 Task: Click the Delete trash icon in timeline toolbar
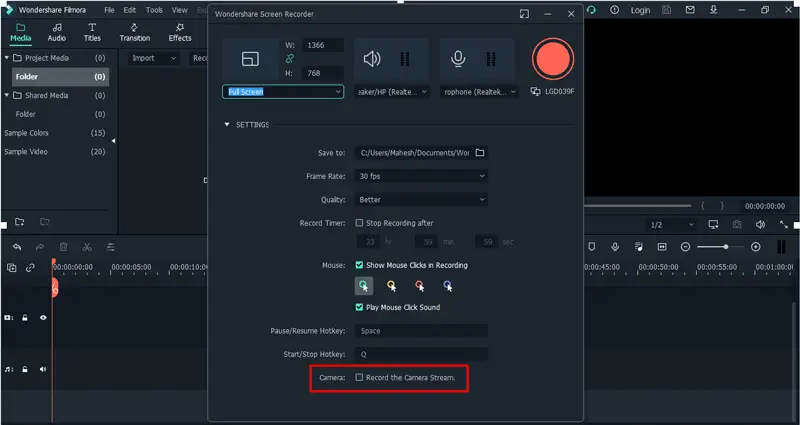tap(63, 247)
